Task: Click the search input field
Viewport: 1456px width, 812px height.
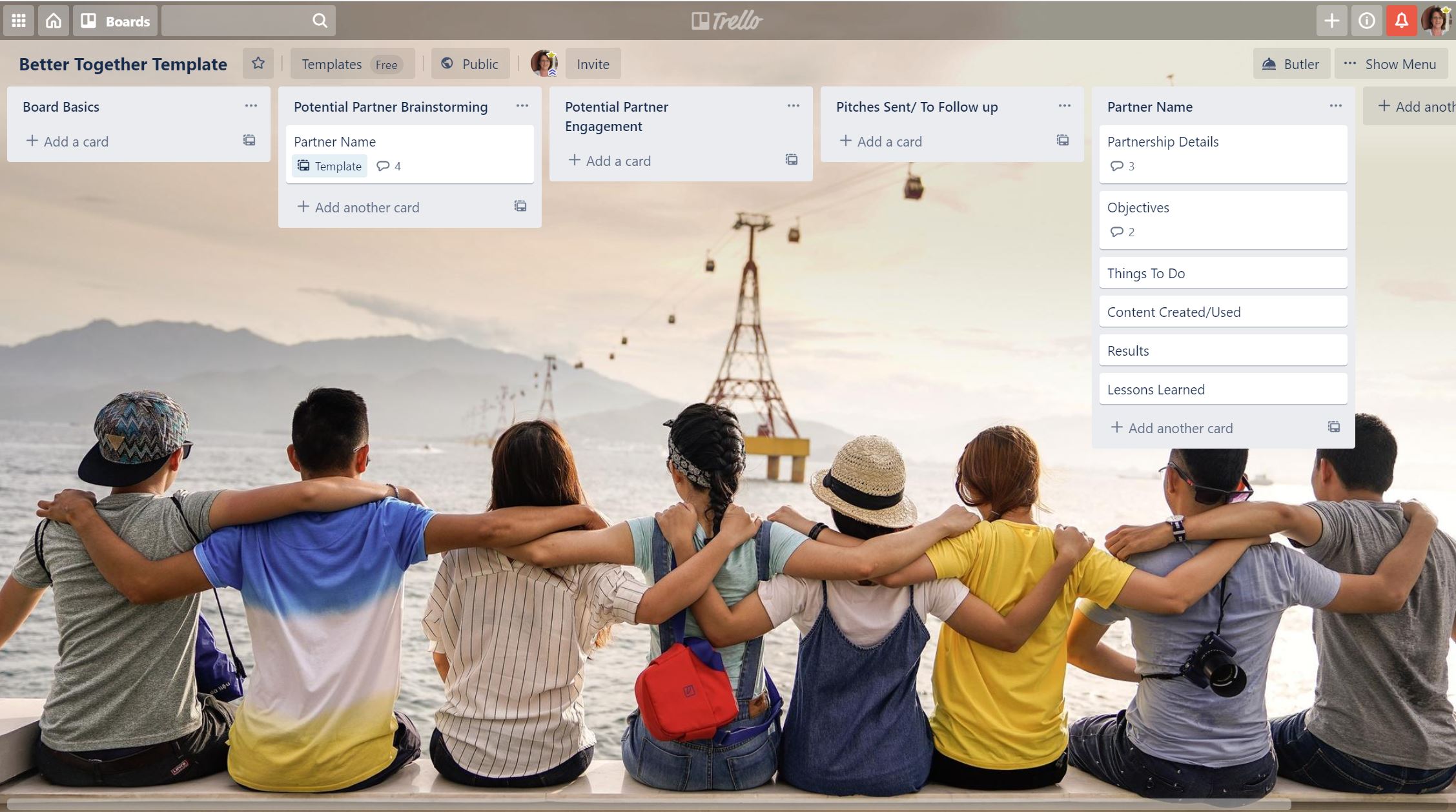Action: coord(236,21)
